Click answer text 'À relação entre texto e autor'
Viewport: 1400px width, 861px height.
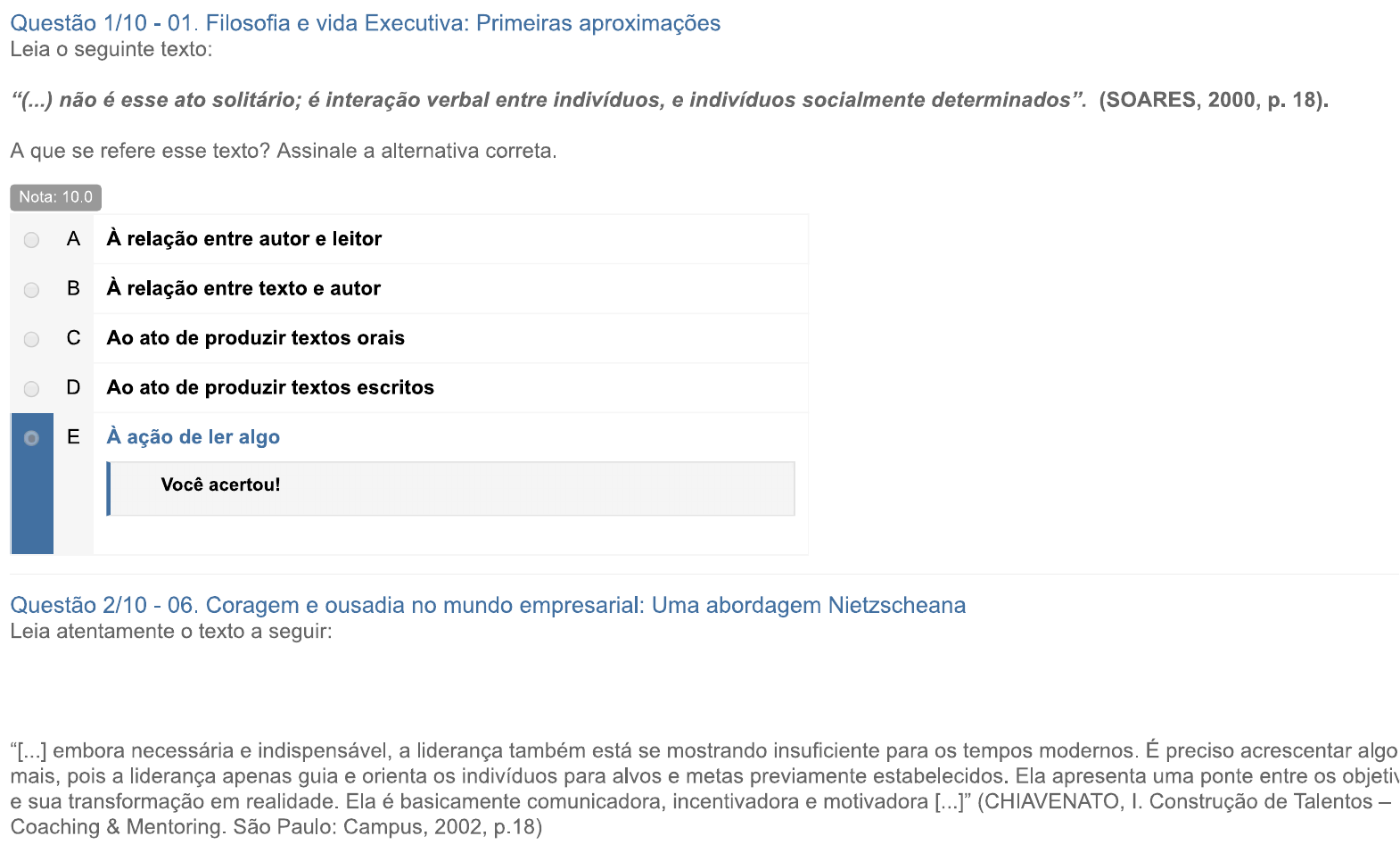(x=243, y=288)
